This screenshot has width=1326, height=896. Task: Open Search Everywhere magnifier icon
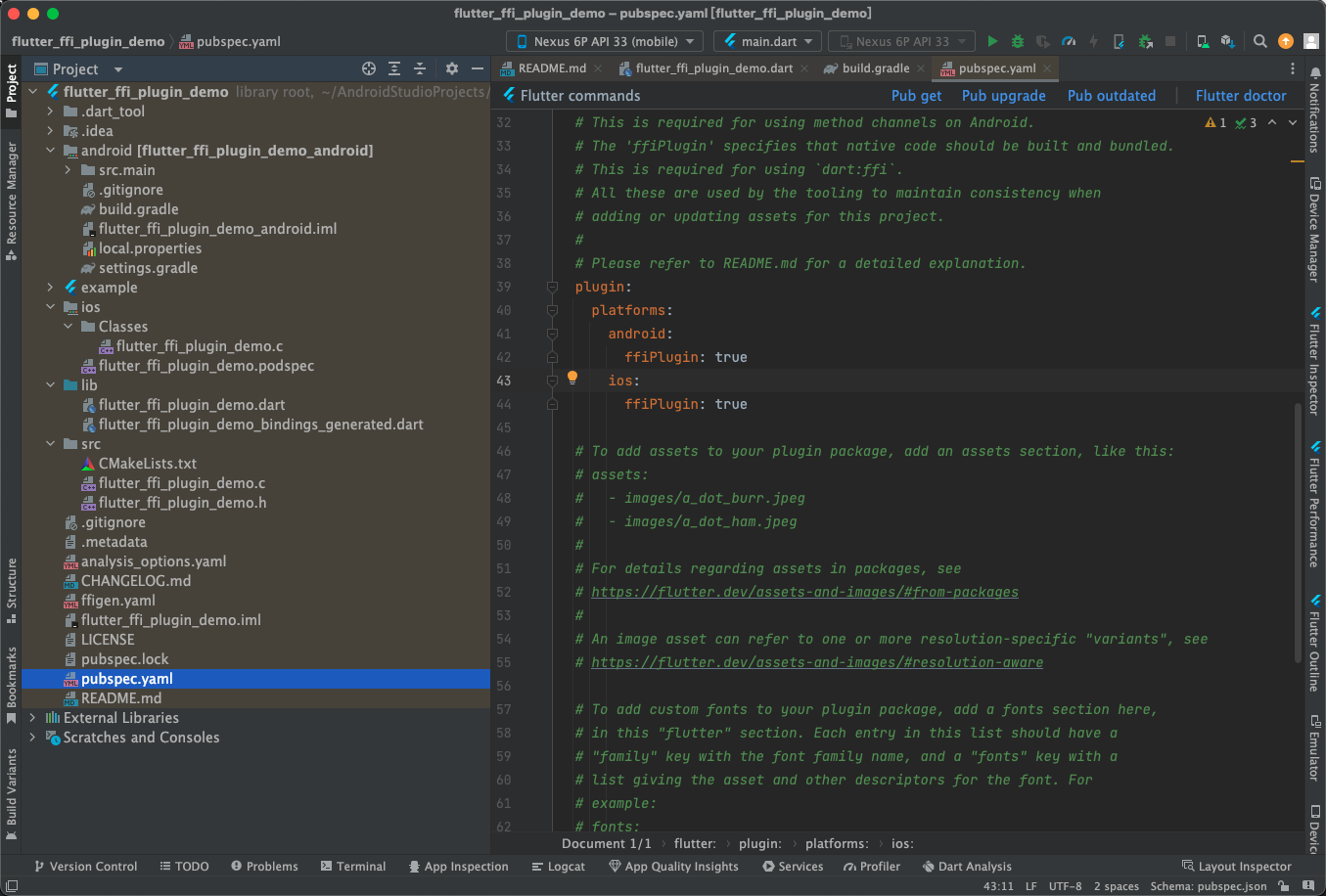(1258, 41)
